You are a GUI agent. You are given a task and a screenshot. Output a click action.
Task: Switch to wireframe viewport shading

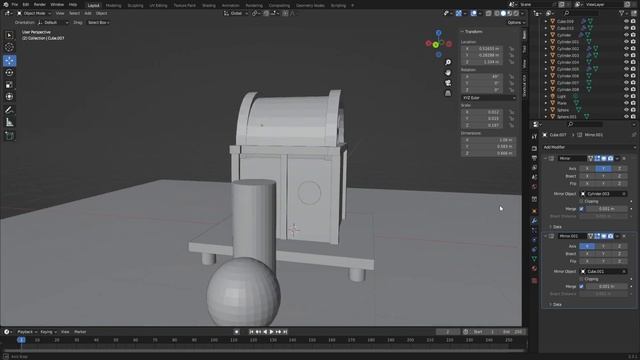point(497,13)
